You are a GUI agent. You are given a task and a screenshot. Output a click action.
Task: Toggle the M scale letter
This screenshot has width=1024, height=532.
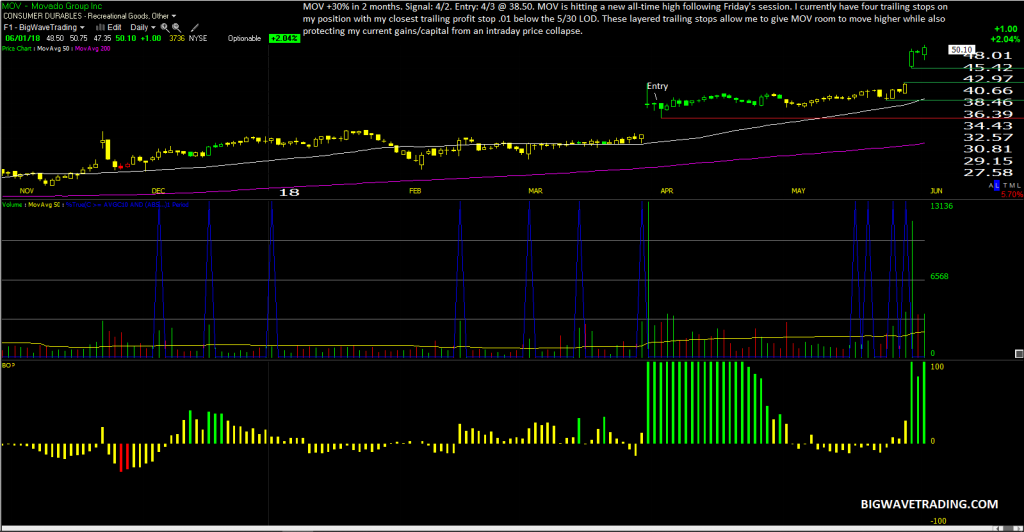[1012, 185]
